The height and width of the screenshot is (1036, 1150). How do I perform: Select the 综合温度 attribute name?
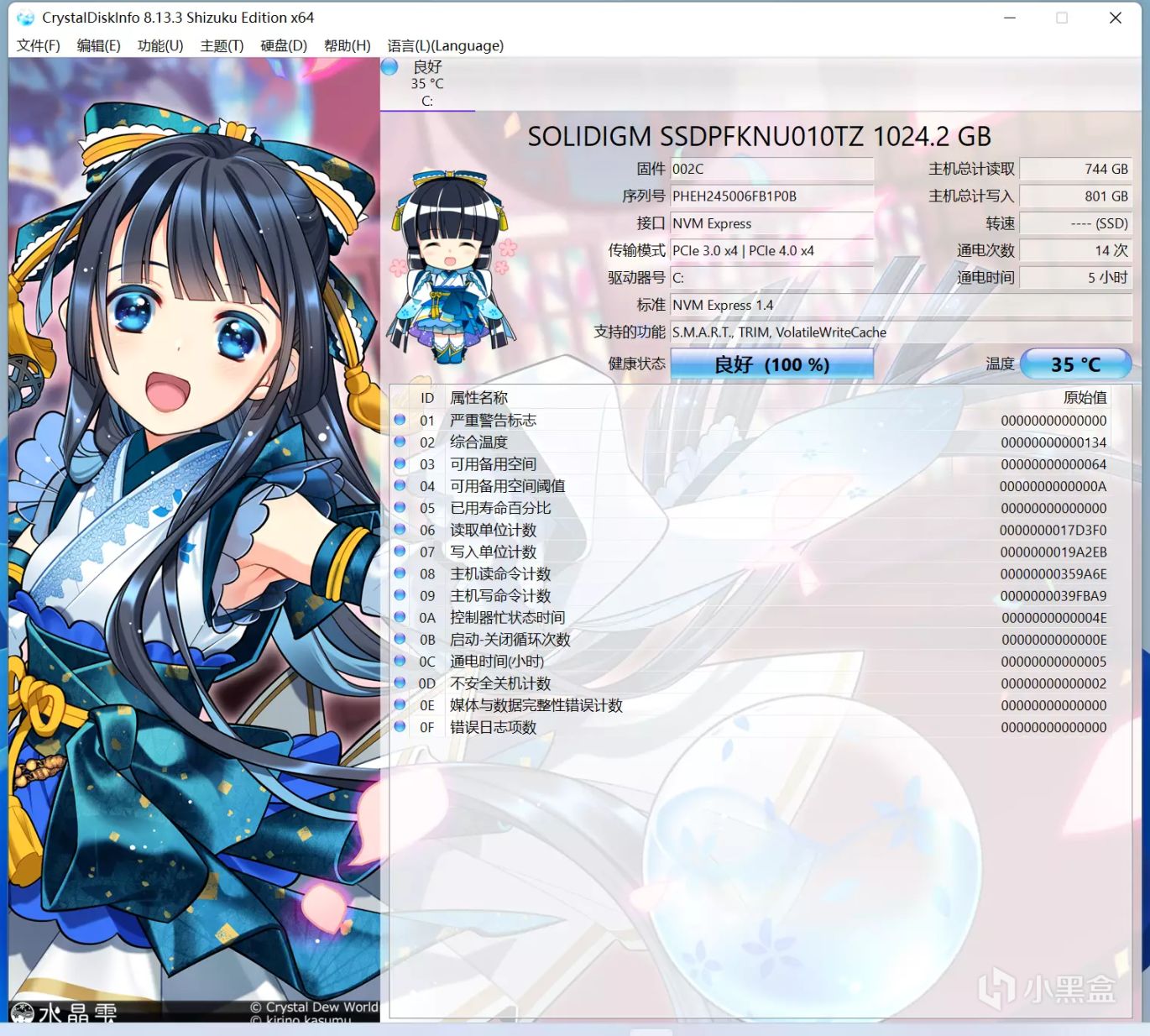(478, 442)
